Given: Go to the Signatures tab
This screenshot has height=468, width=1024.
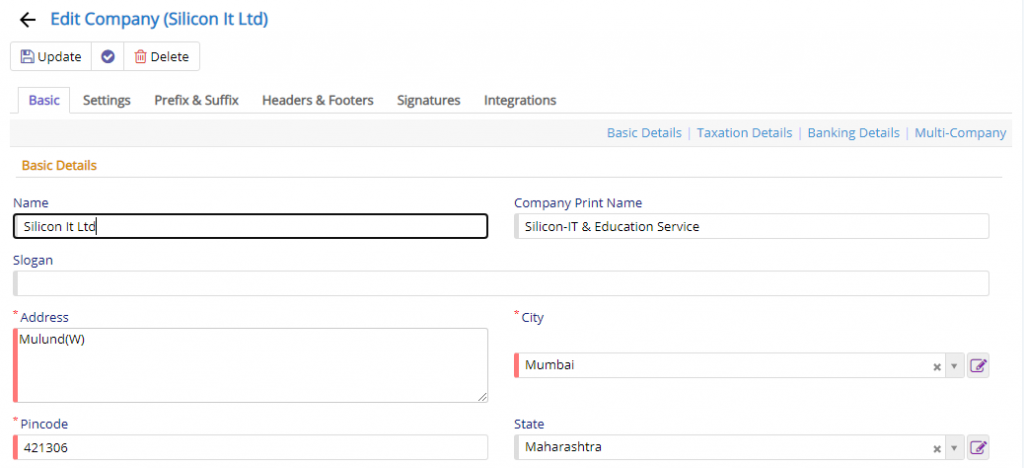Looking at the screenshot, I should pos(428,101).
